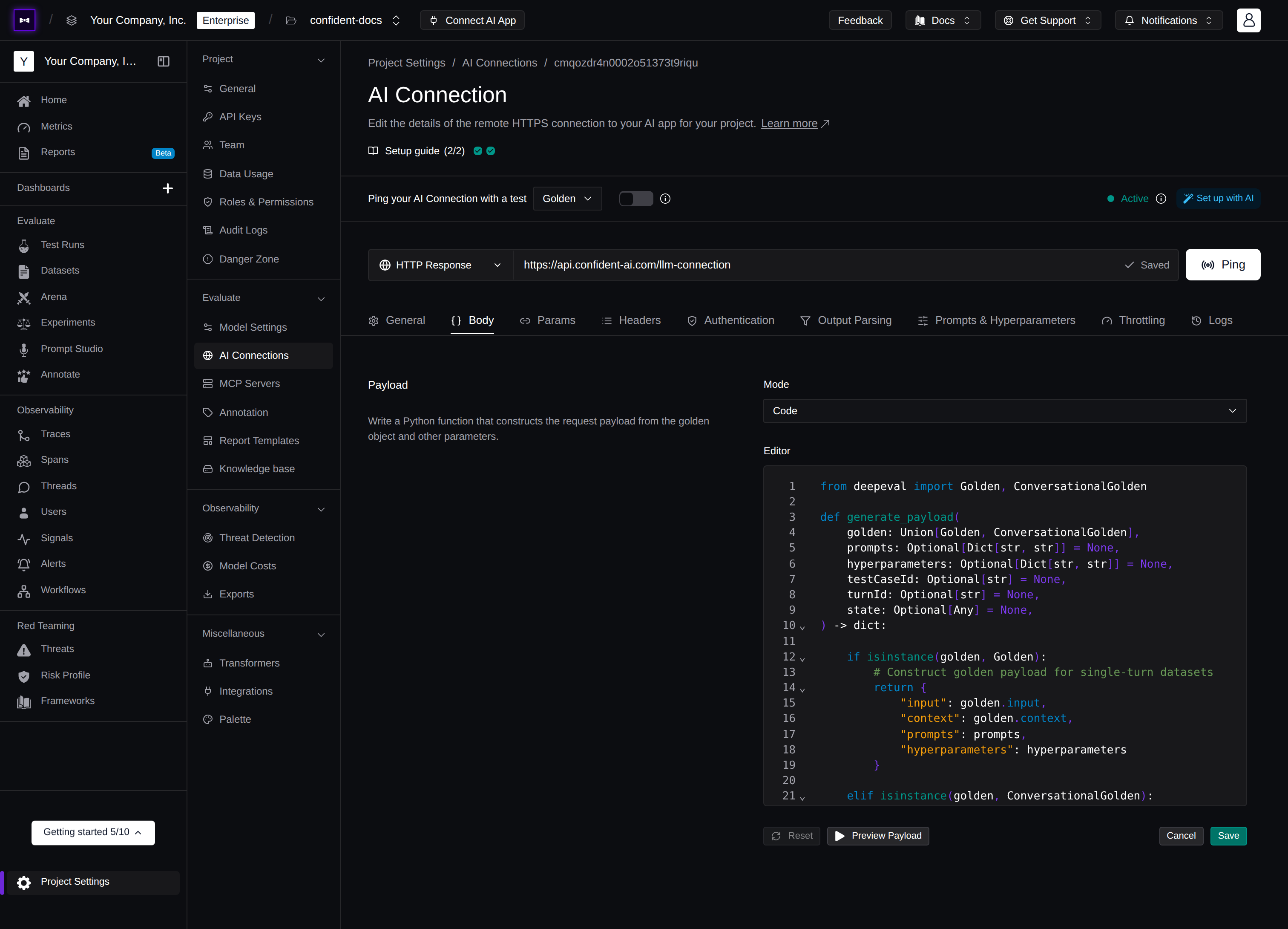Open the Golden test type dropdown
1288x929 pixels.
point(567,199)
